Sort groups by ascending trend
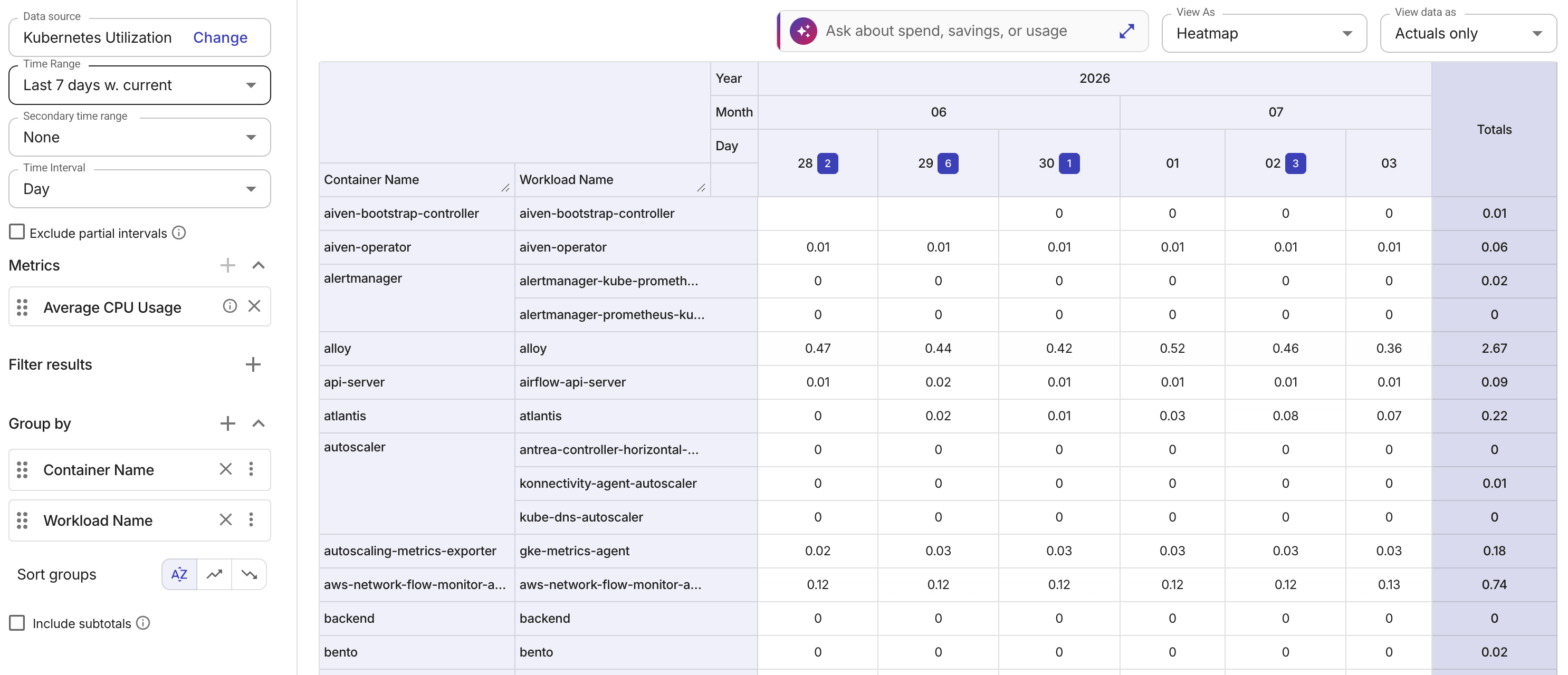The image size is (1568, 675). point(214,575)
